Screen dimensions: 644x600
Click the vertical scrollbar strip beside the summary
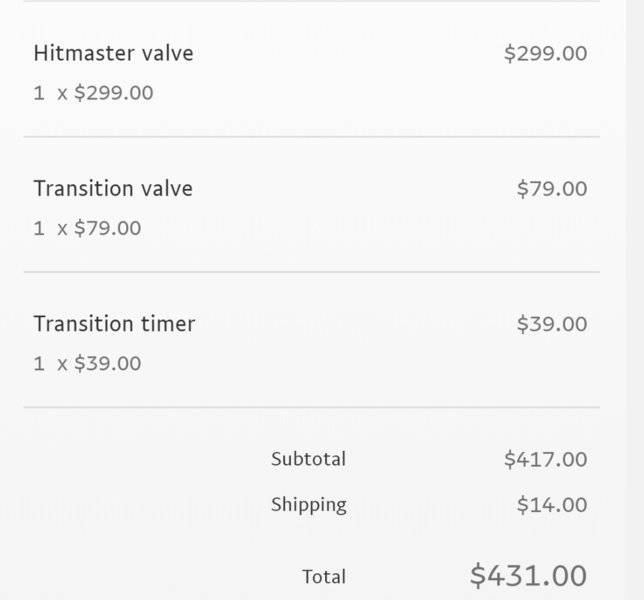tap(635, 300)
